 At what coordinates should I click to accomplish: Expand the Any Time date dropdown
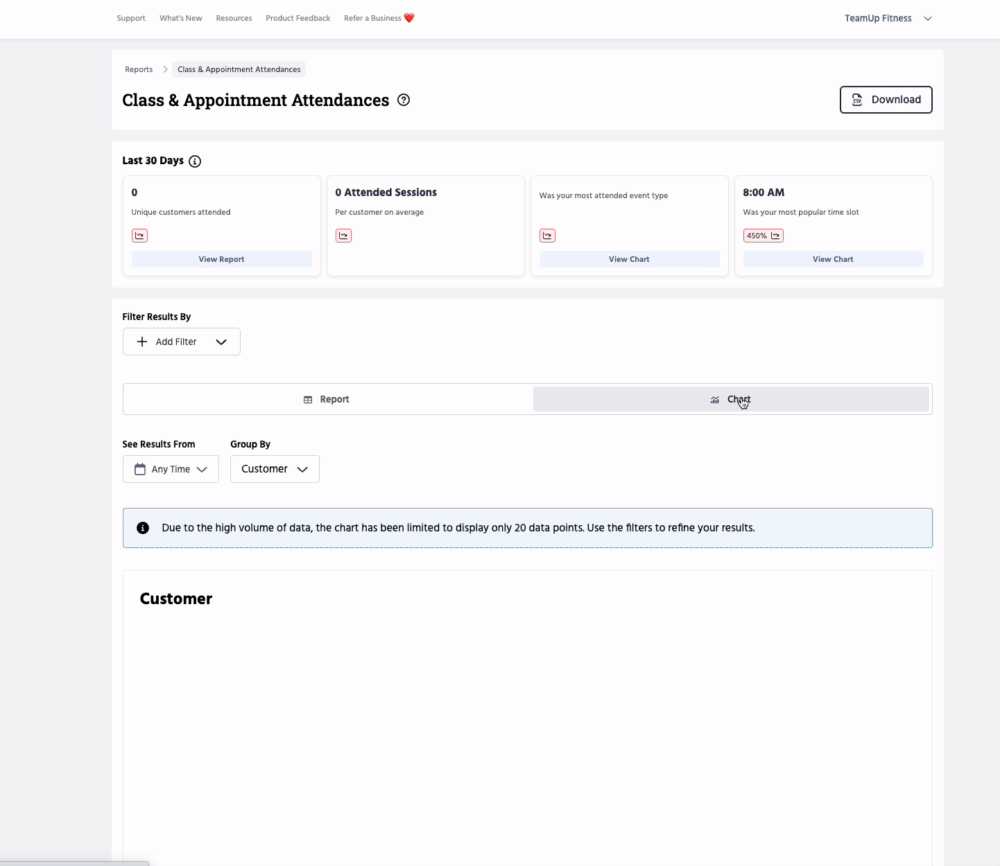pos(170,469)
